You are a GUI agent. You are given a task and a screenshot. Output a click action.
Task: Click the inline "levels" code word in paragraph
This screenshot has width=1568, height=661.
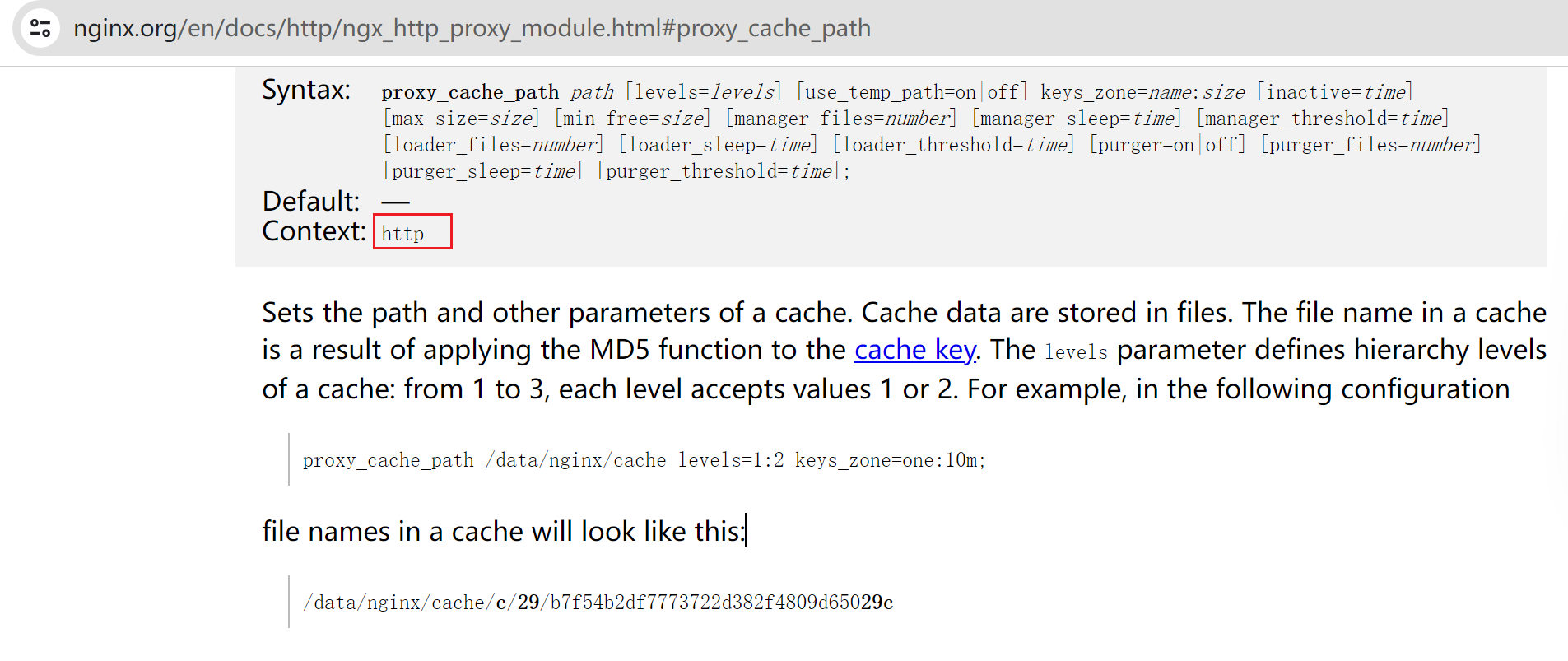click(1076, 352)
